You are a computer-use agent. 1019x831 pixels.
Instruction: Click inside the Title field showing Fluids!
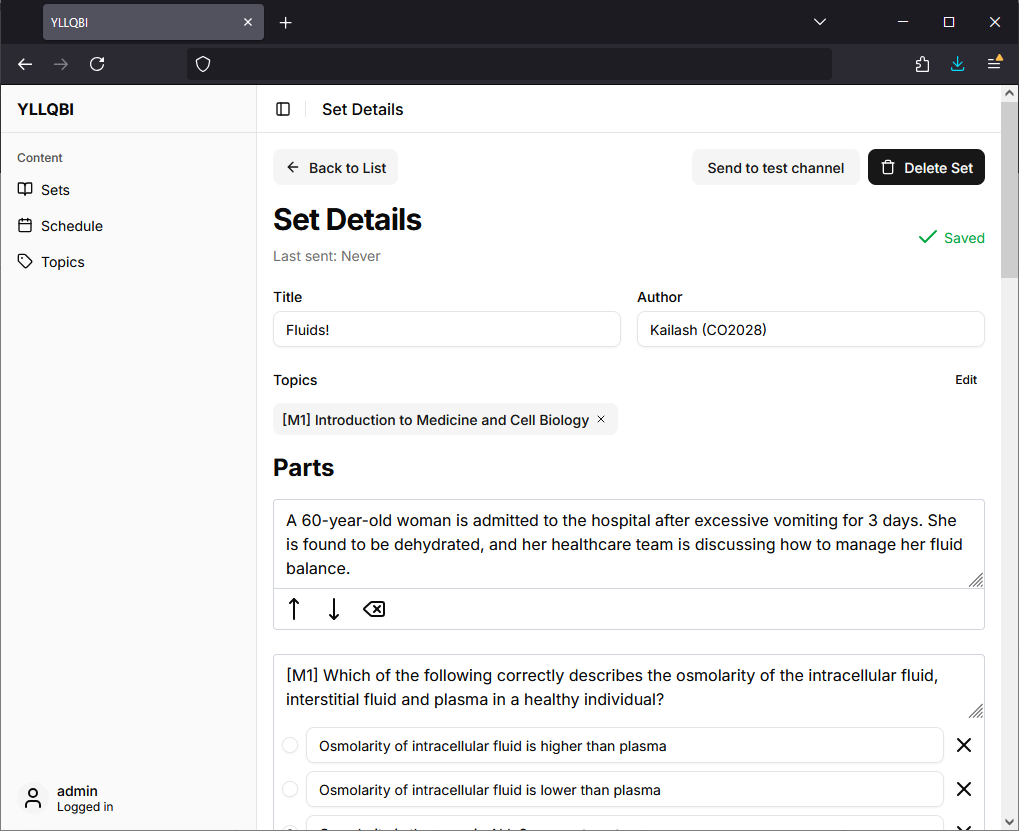coord(446,329)
